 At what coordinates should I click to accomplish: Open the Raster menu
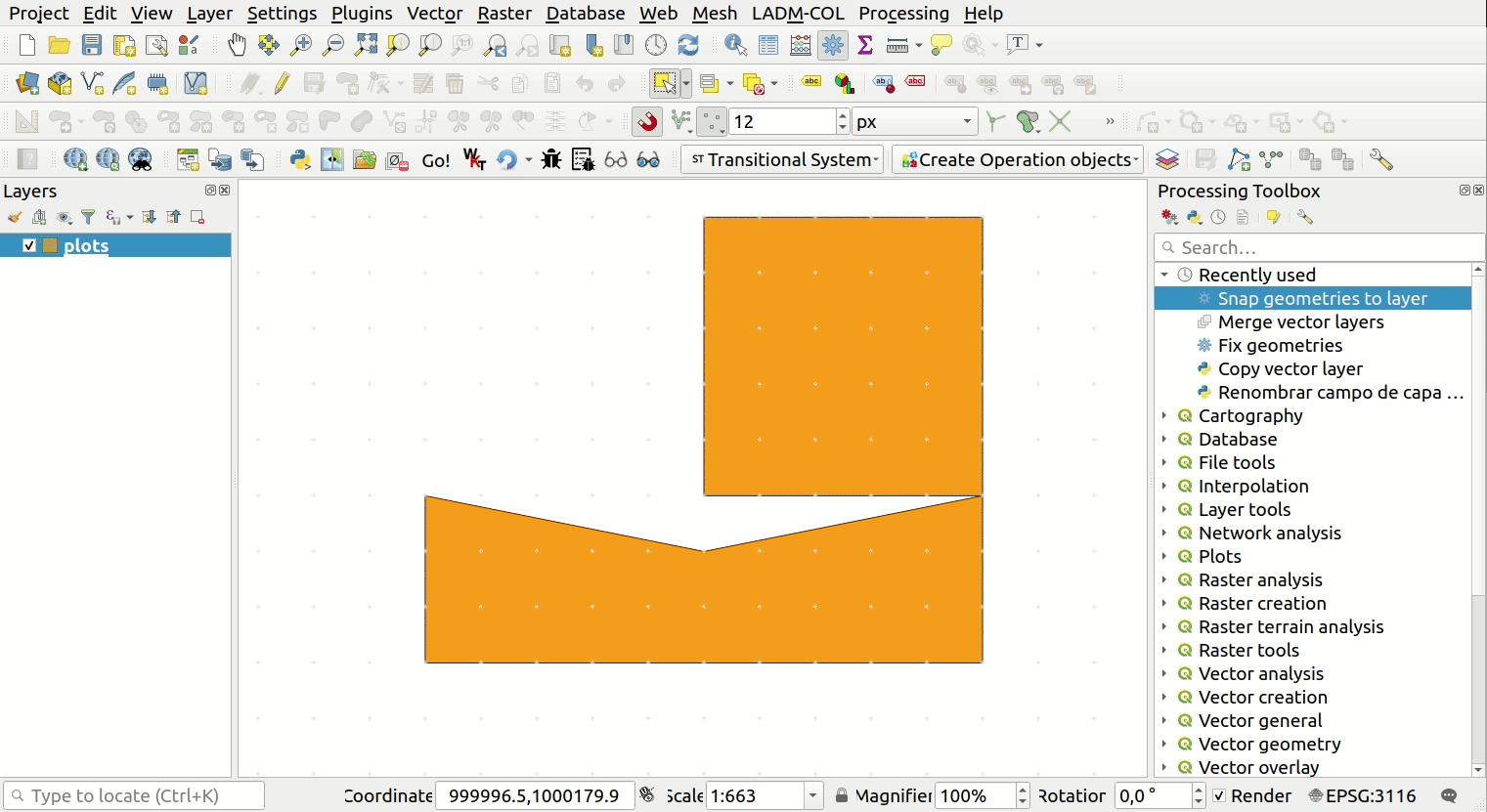pyautogui.click(x=503, y=14)
